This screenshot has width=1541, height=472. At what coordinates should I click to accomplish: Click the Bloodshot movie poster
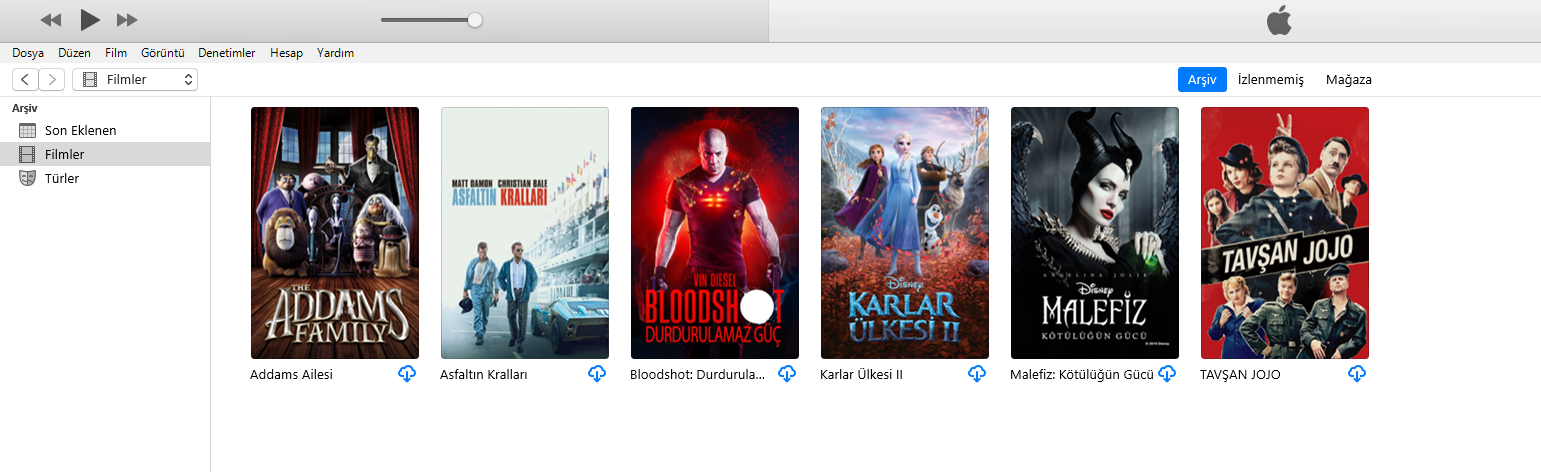[x=715, y=233]
